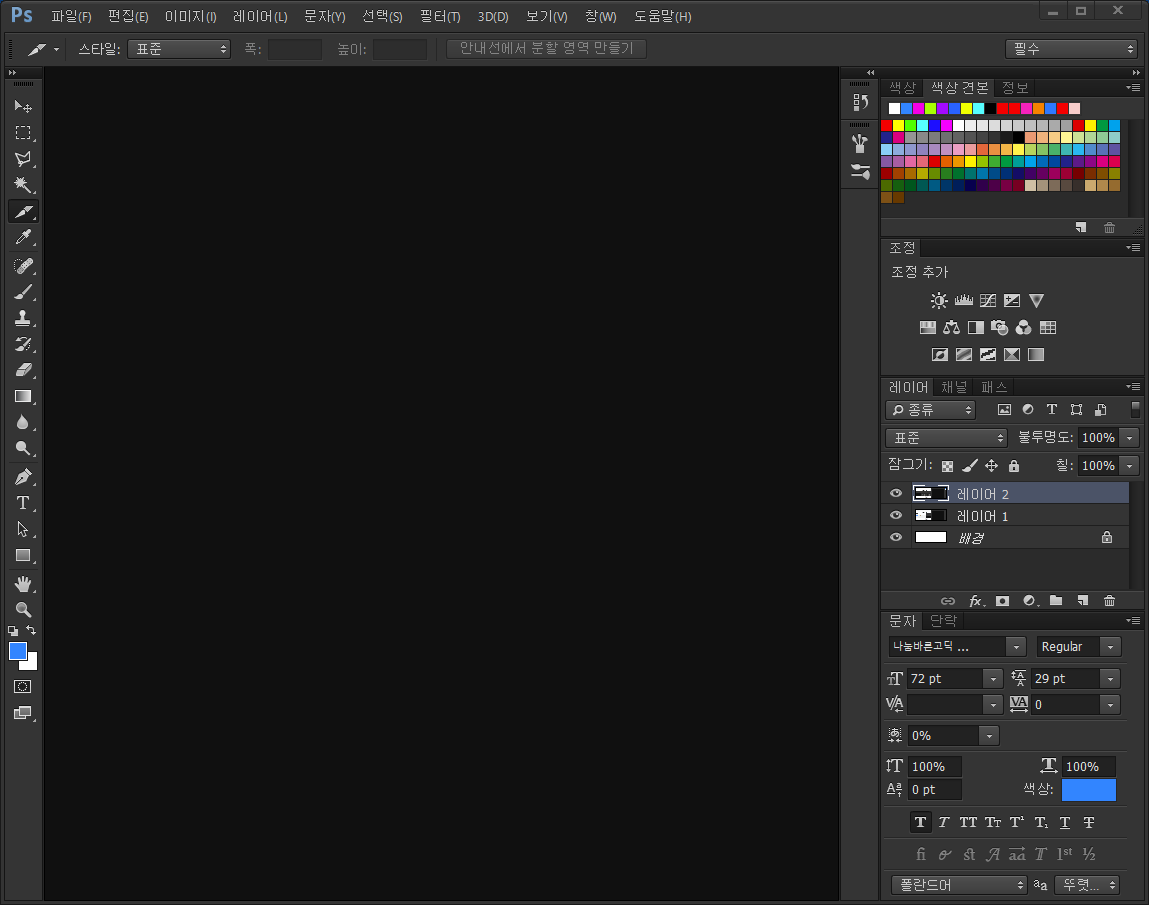Viewport: 1149px width, 905px height.
Task: Click the font size 72 pt field
Action: [944, 678]
